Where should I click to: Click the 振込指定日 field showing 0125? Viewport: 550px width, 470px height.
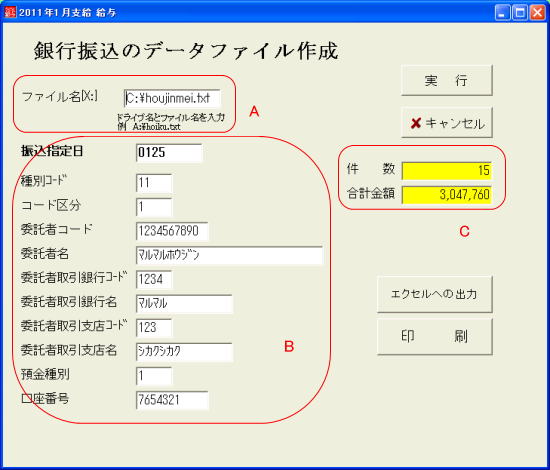point(169,153)
